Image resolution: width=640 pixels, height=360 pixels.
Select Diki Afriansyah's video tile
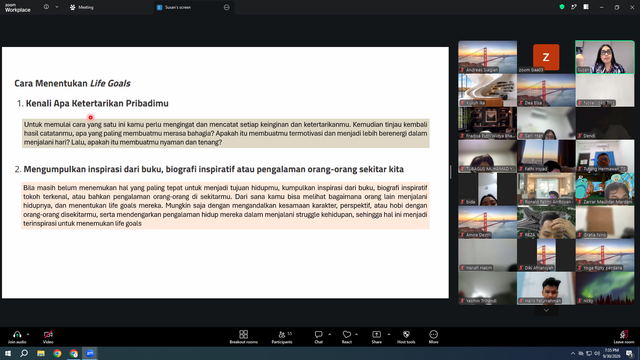coord(546,256)
